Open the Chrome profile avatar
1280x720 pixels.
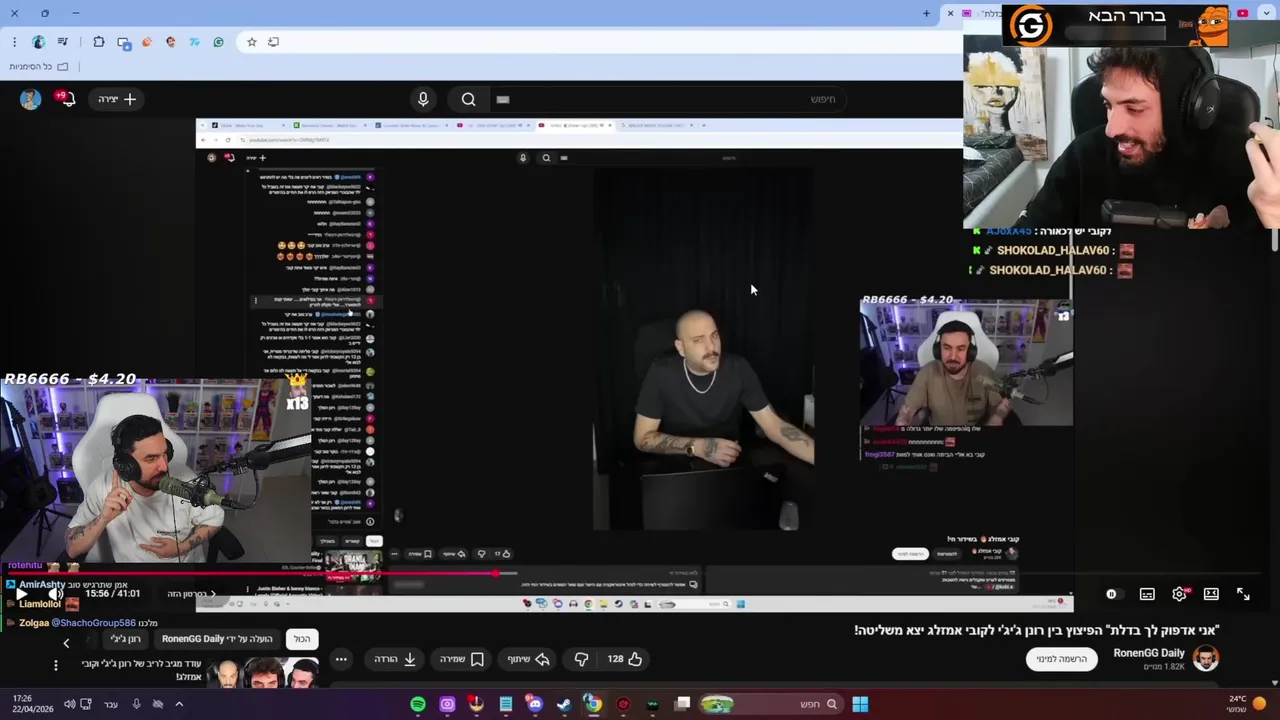click(38, 42)
